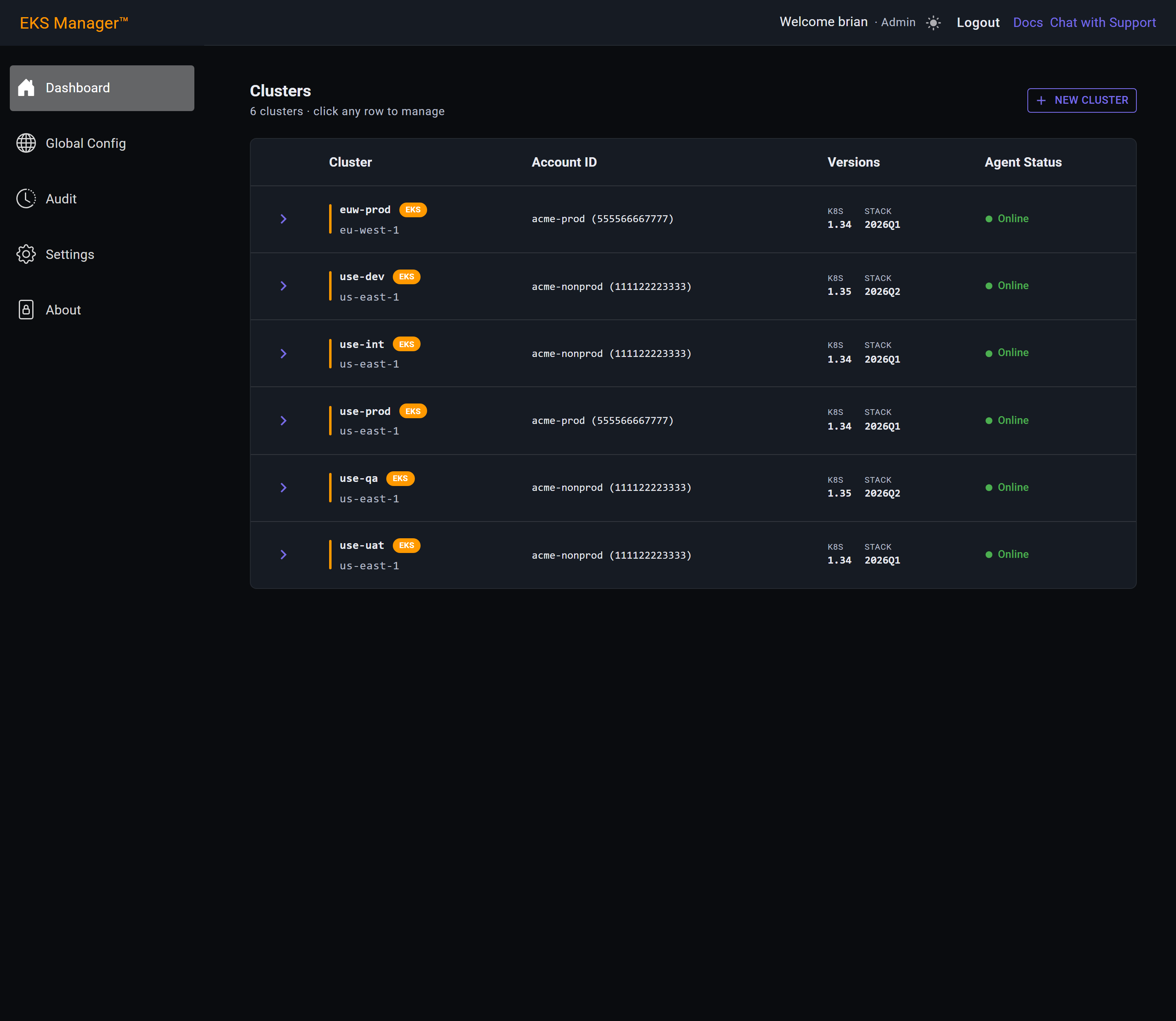This screenshot has height=1021, width=1176.
Task: Toggle light theme with sun icon
Action: point(933,23)
